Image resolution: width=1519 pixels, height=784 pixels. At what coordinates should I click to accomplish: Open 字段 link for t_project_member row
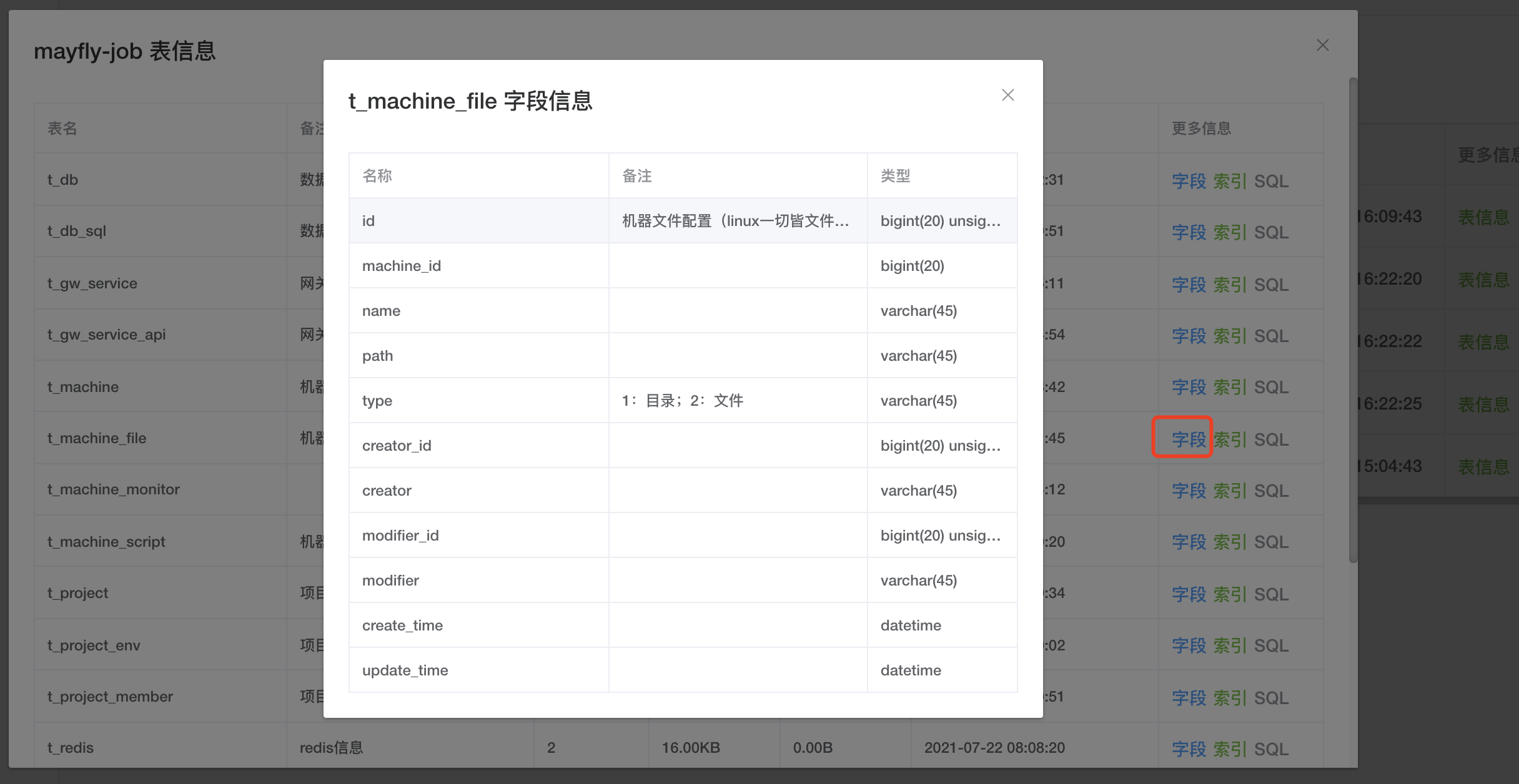click(1189, 698)
